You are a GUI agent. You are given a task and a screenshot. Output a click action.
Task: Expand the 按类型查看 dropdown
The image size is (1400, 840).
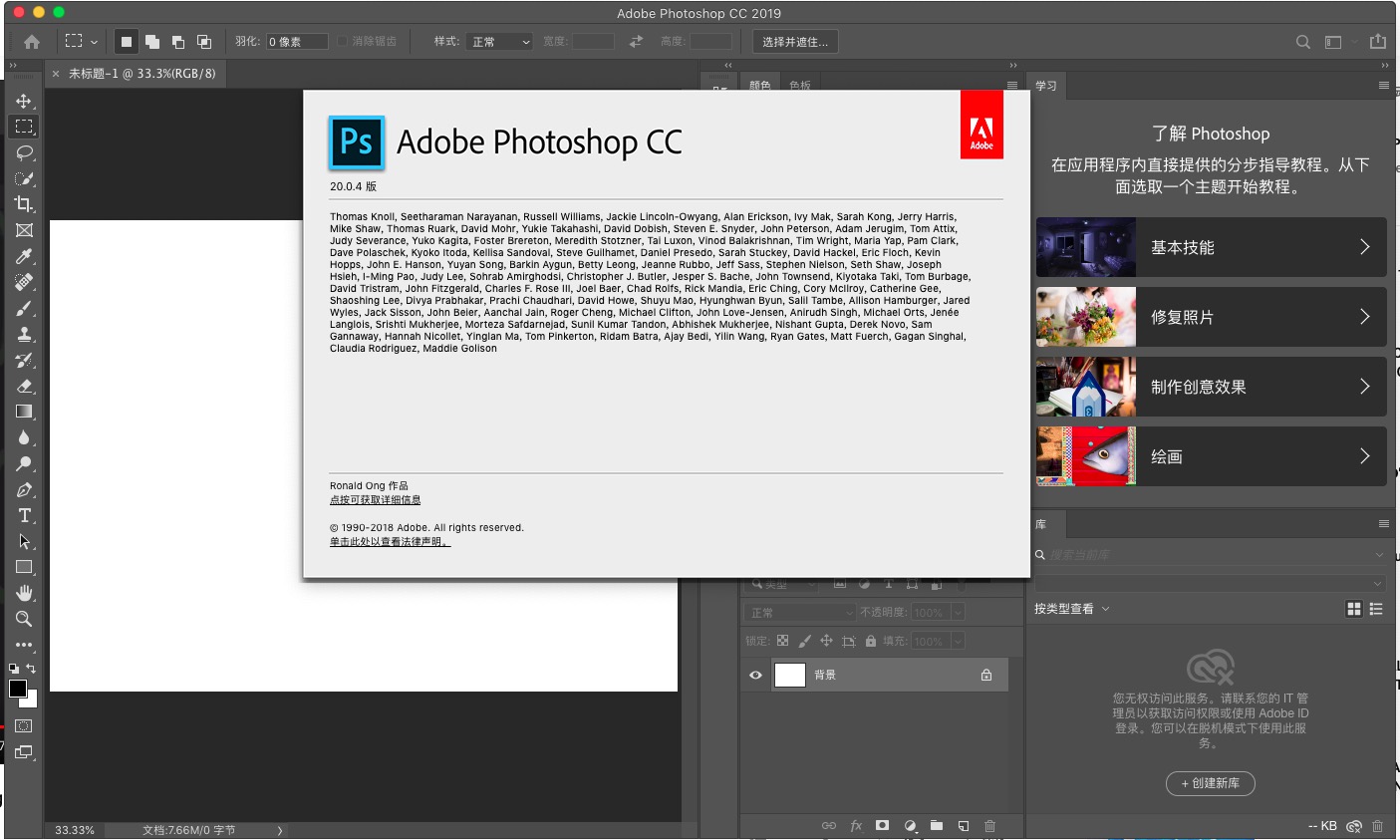click(1072, 609)
